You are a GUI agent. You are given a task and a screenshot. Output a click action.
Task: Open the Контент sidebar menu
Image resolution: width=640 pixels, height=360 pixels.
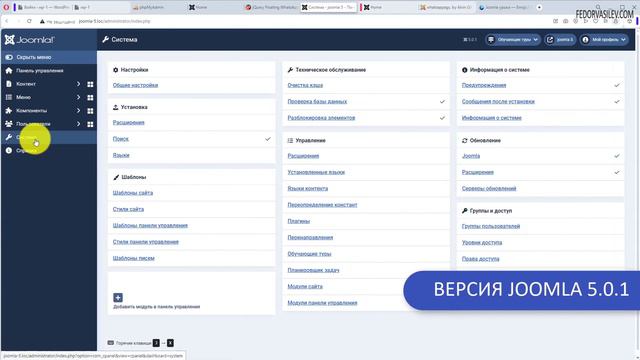coord(26,84)
